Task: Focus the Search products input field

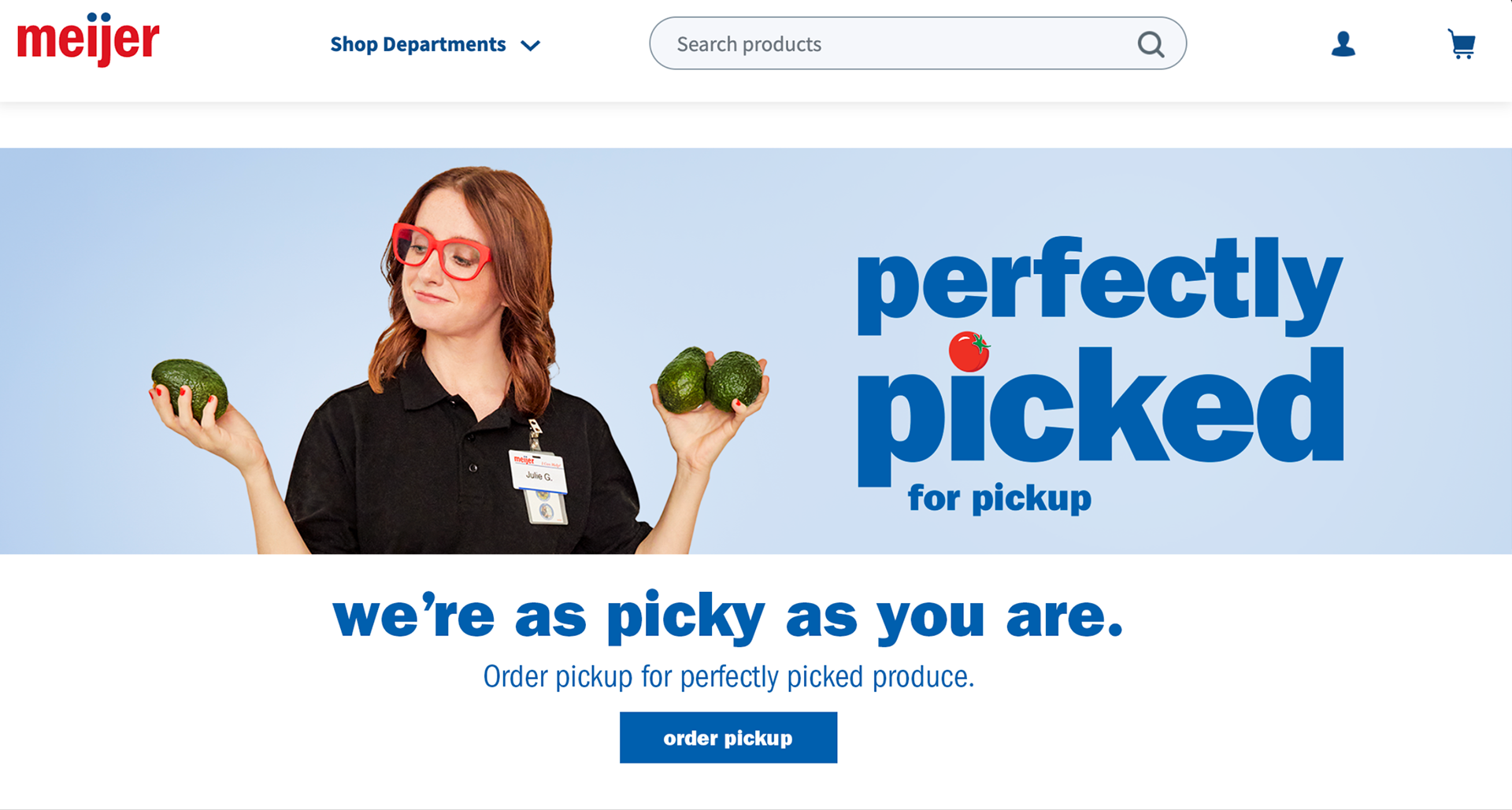Action: click(917, 43)
